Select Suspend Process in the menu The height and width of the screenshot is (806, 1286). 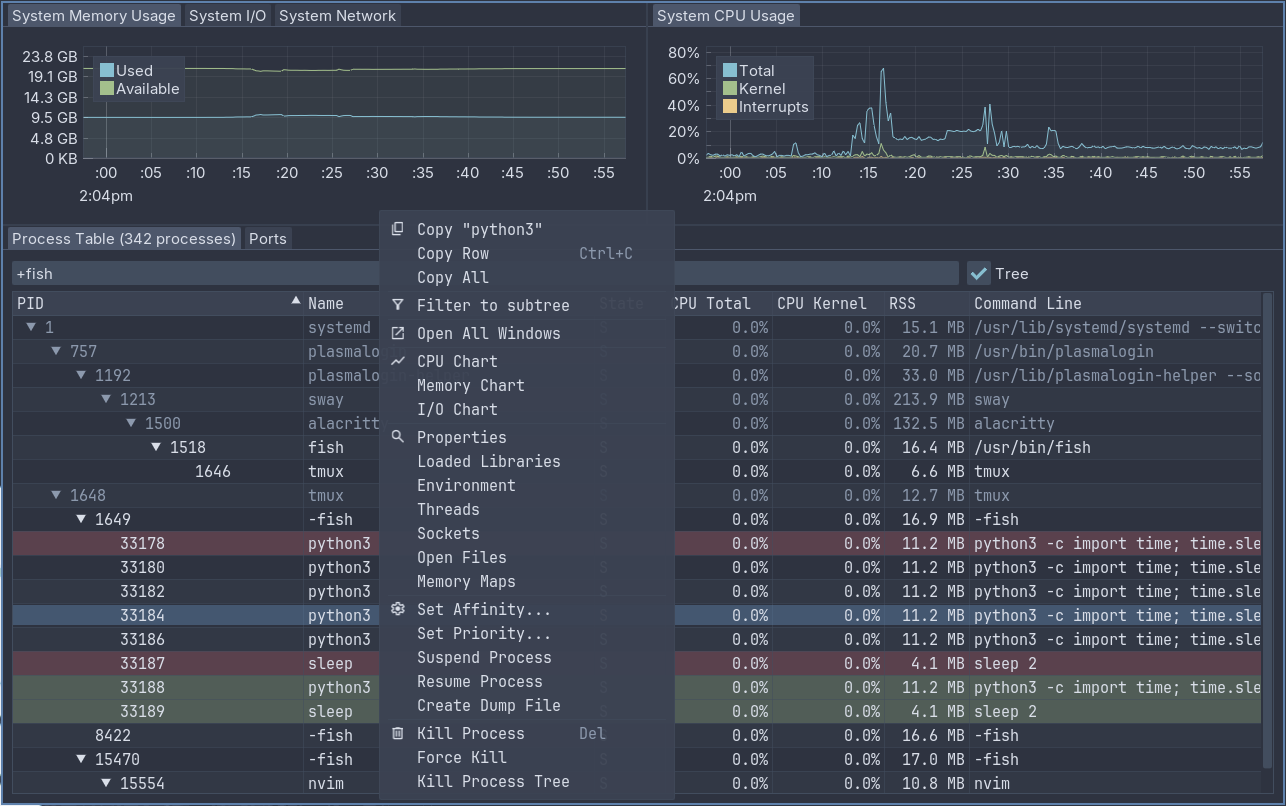(484, 657)
